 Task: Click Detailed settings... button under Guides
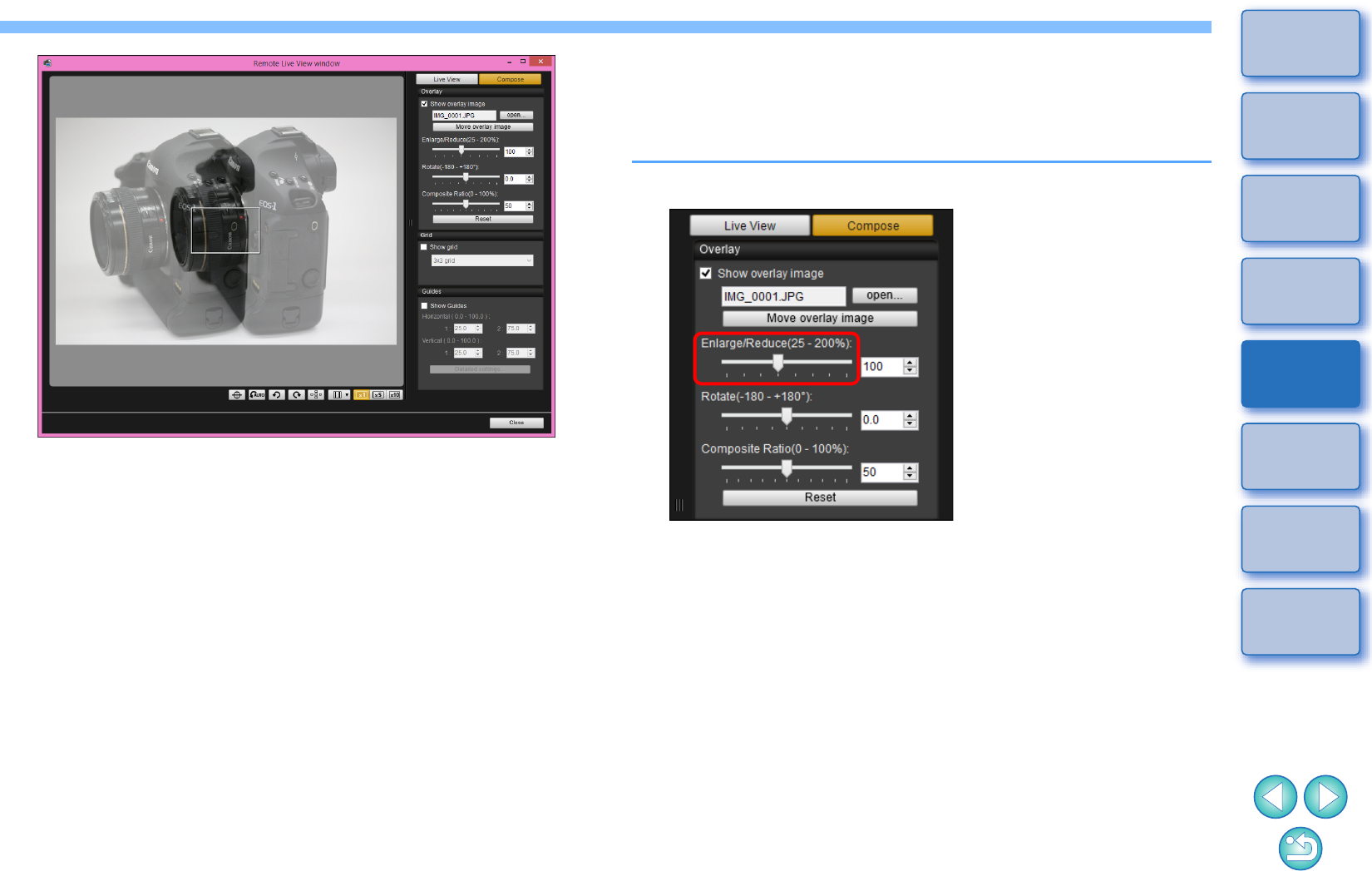(x=480, y=369)
